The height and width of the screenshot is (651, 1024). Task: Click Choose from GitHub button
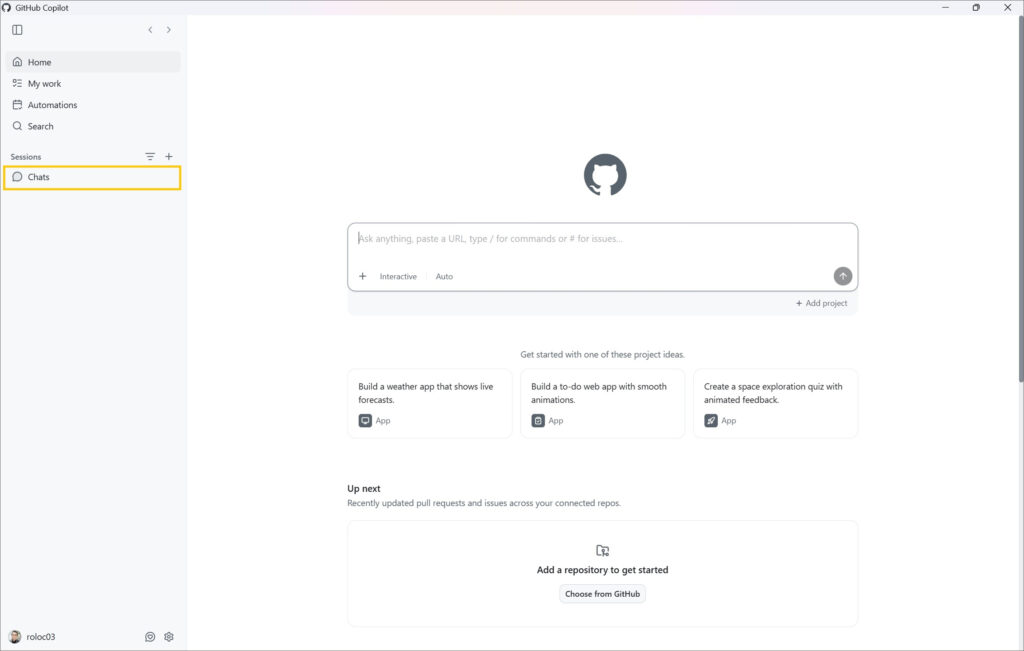coord(602,594)
